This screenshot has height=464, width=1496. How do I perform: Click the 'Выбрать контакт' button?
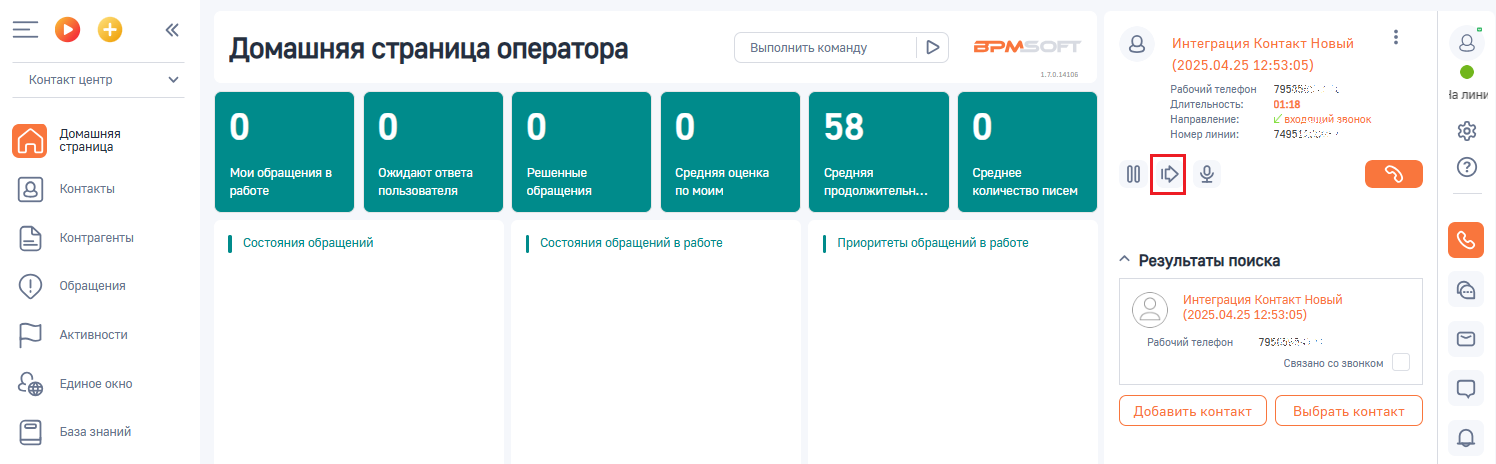(x=1348, y=411)
